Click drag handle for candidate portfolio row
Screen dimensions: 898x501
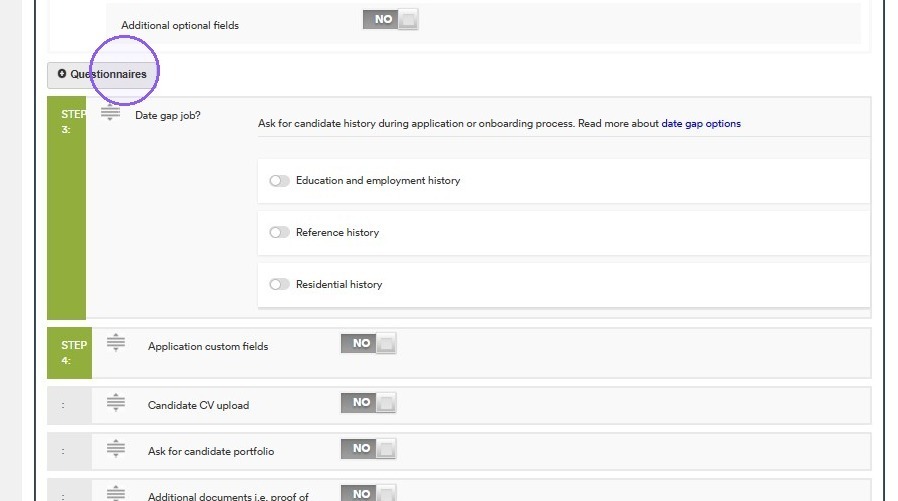pos(116,448)
